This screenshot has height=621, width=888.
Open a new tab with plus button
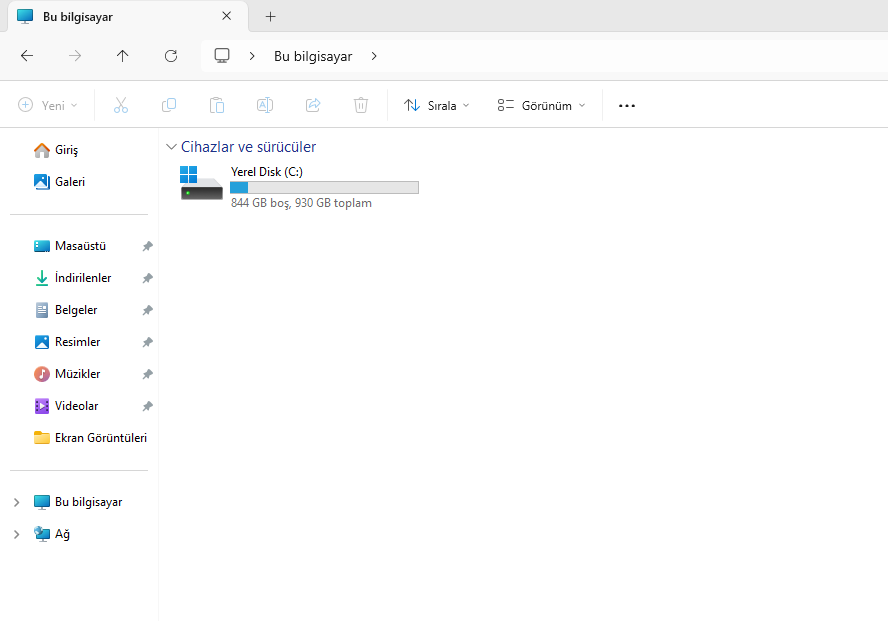270,17
